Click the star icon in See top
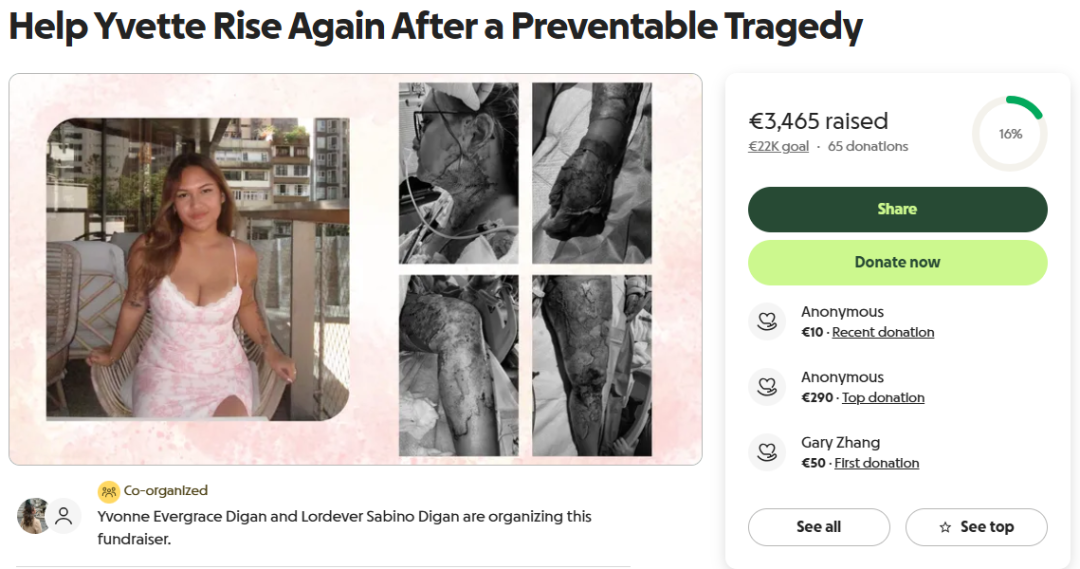 945,527
